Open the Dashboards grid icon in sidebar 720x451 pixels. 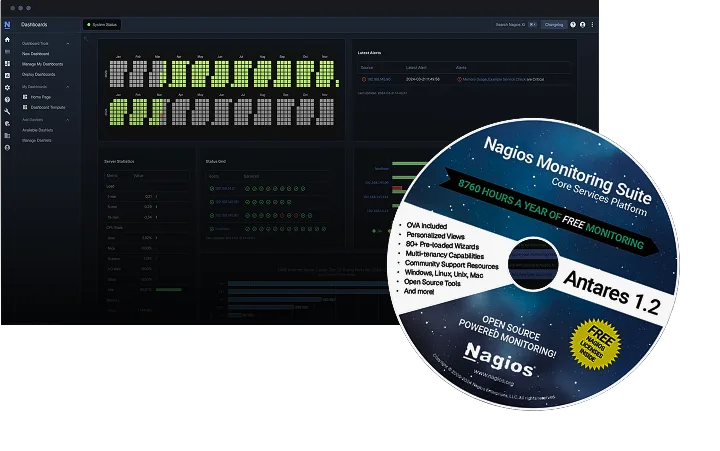(x=7, y=63)
